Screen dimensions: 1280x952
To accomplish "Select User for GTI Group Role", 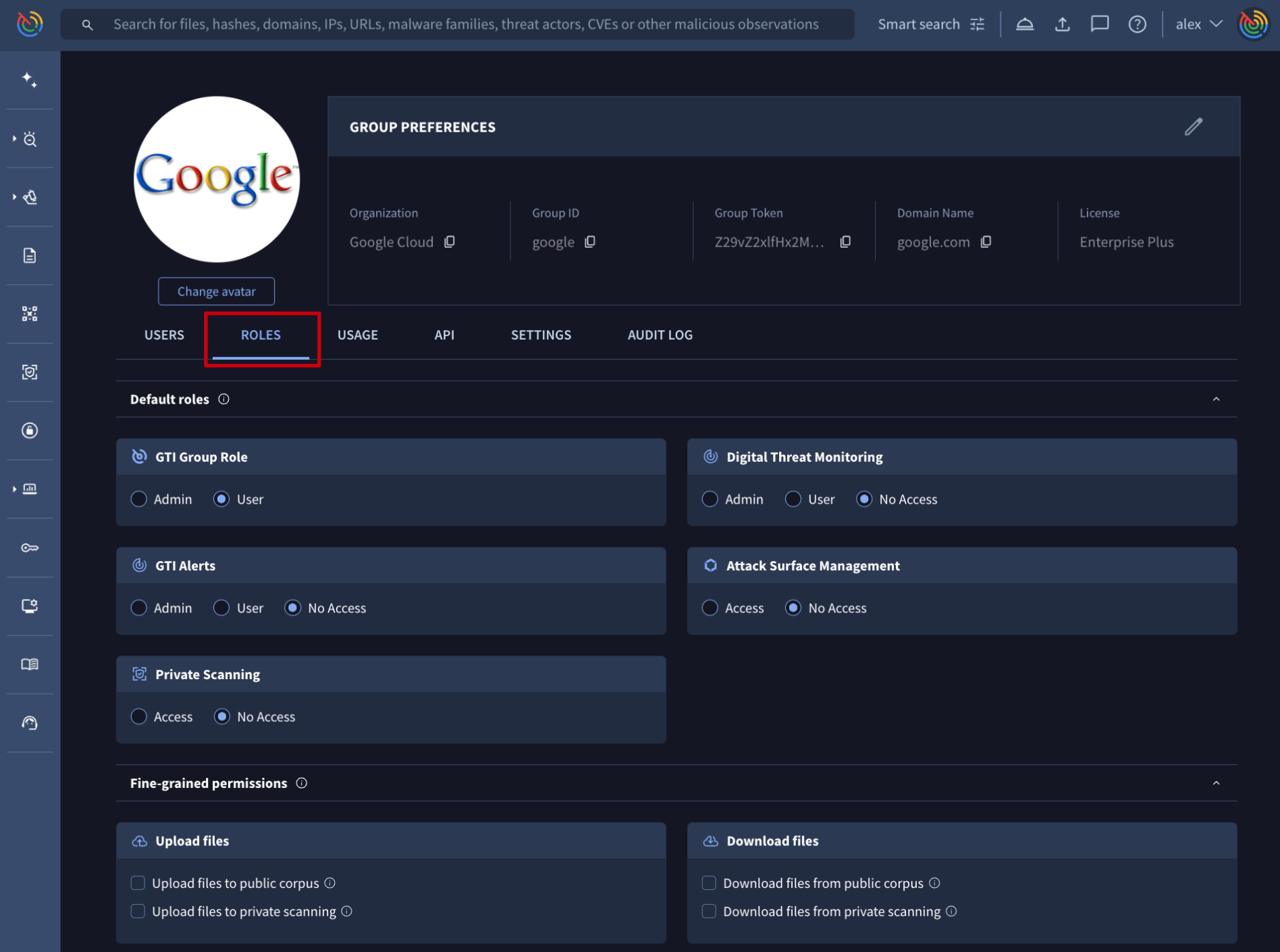I will [x=221, y=499].
